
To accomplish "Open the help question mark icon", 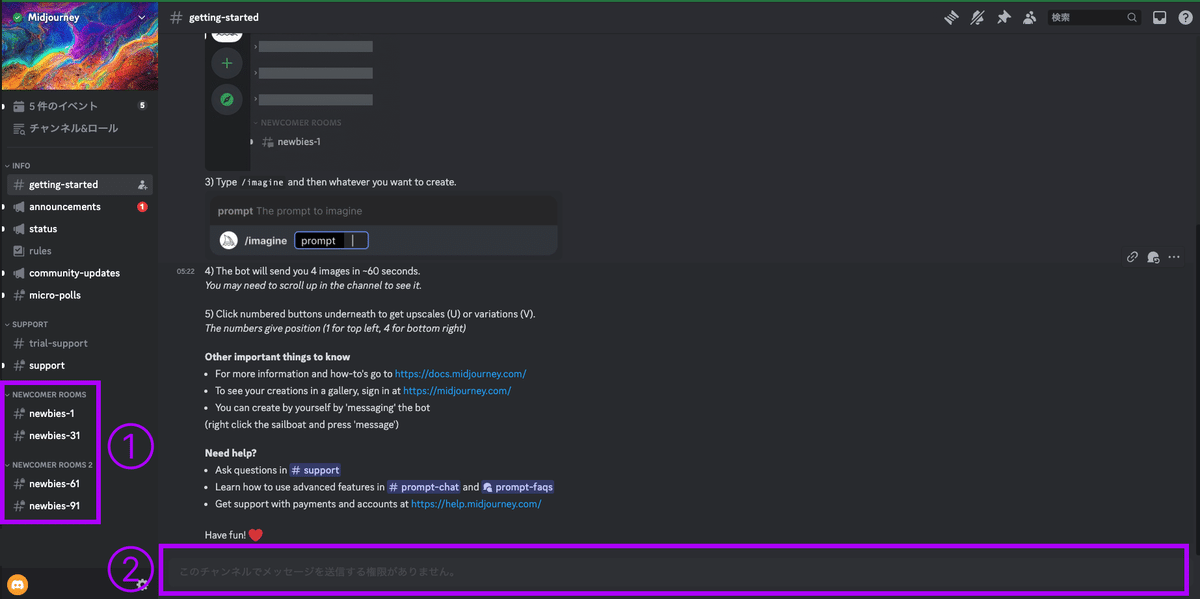I will pyautogui.click(x=1185, y=17).
